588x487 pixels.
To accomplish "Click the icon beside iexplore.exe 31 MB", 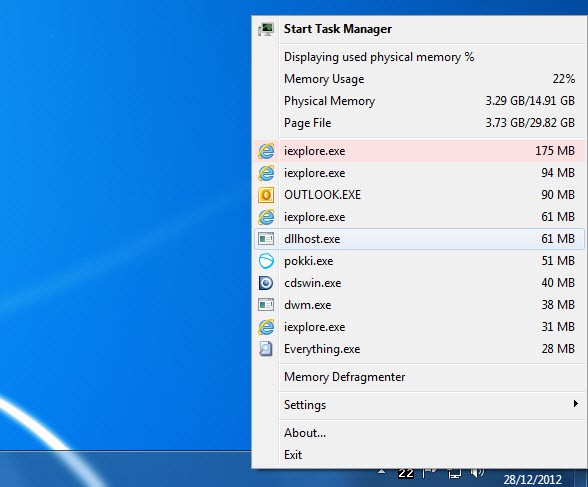I will (x=266, y=327).
